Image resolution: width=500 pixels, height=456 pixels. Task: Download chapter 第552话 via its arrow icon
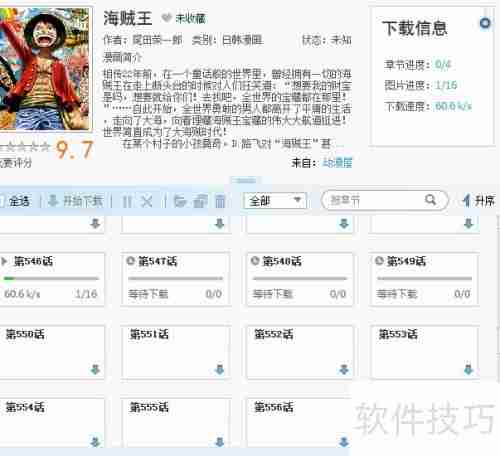344,369
